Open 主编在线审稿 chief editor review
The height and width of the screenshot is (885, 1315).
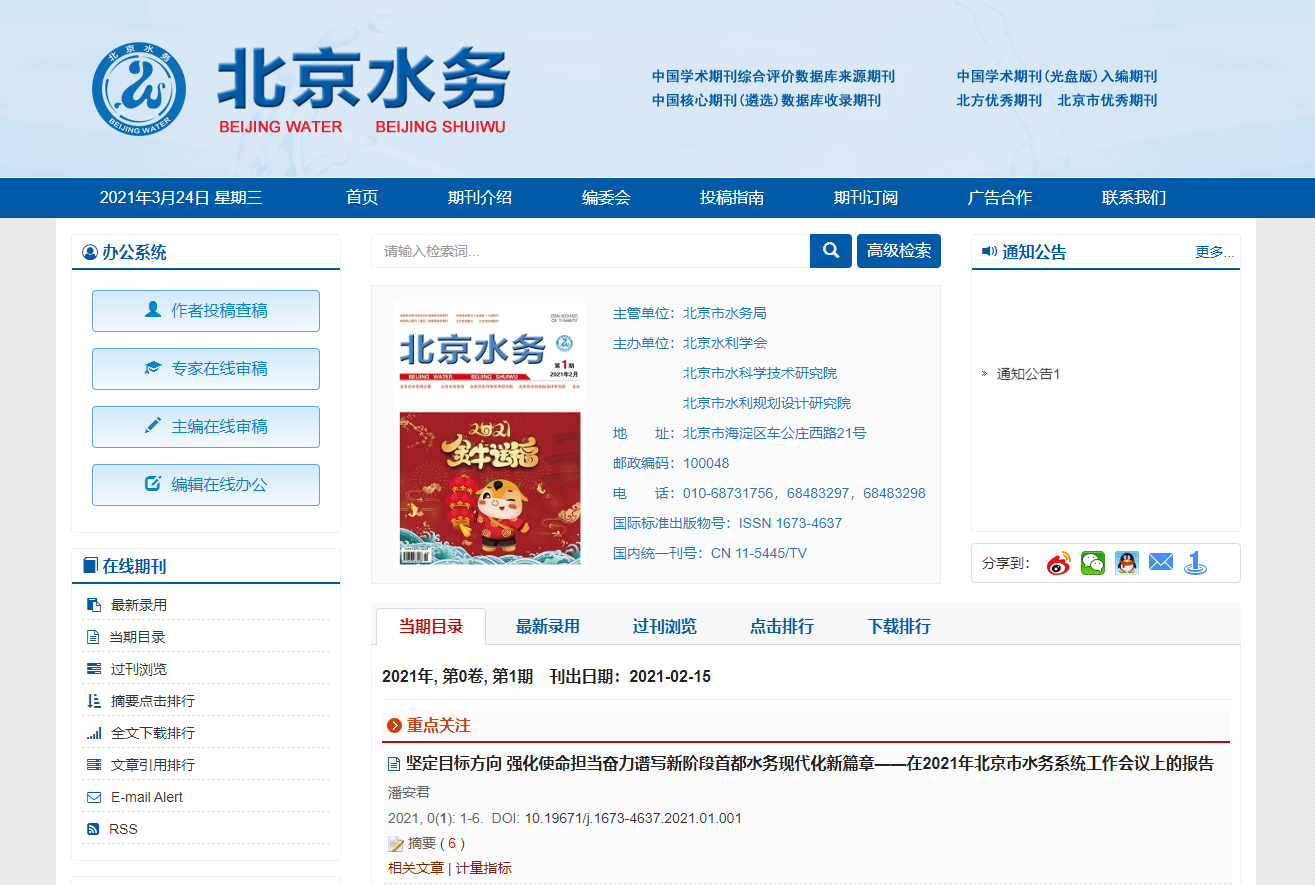point(206,427)
